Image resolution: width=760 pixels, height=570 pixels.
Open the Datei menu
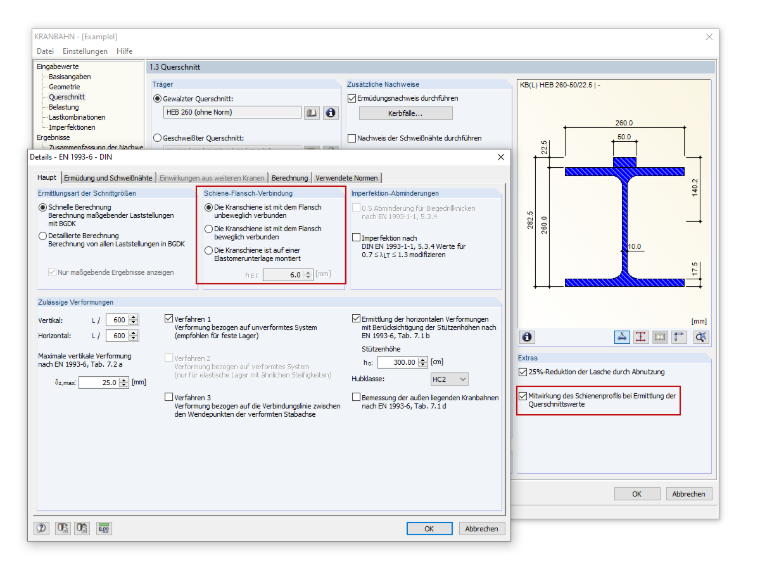tap(45, 51)
